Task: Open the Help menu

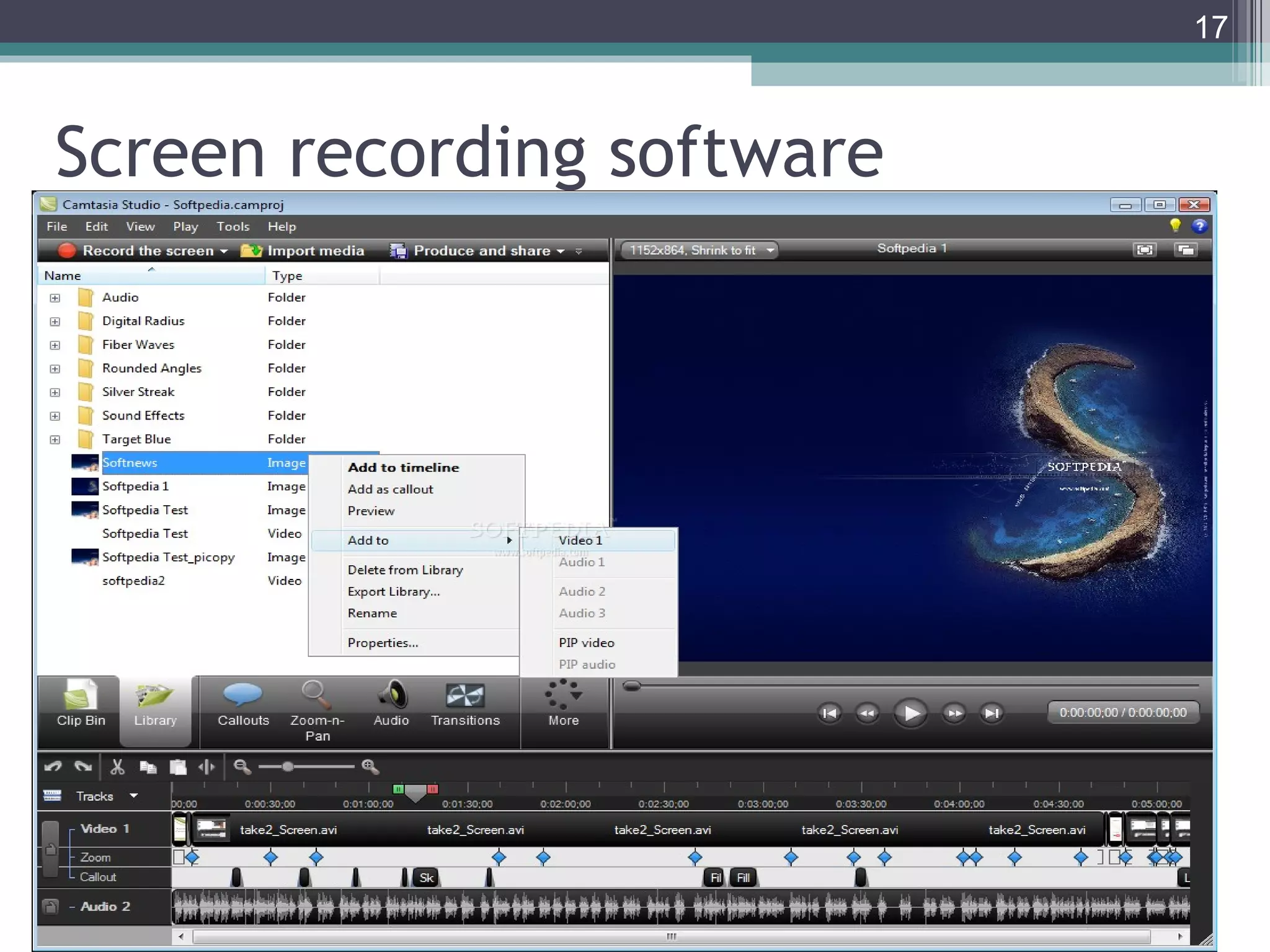Action: click(282, 226)
